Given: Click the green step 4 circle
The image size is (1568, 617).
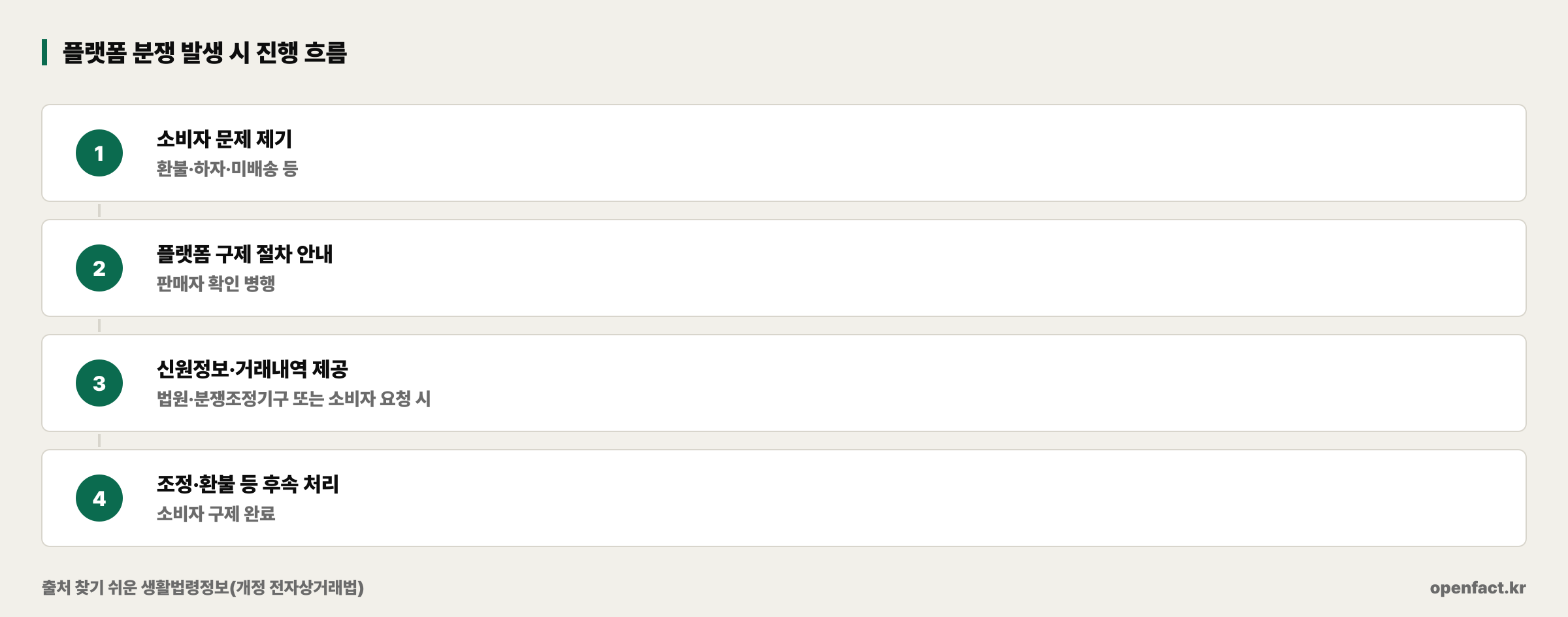Looking at the screenshot, I should click(99, 498).
